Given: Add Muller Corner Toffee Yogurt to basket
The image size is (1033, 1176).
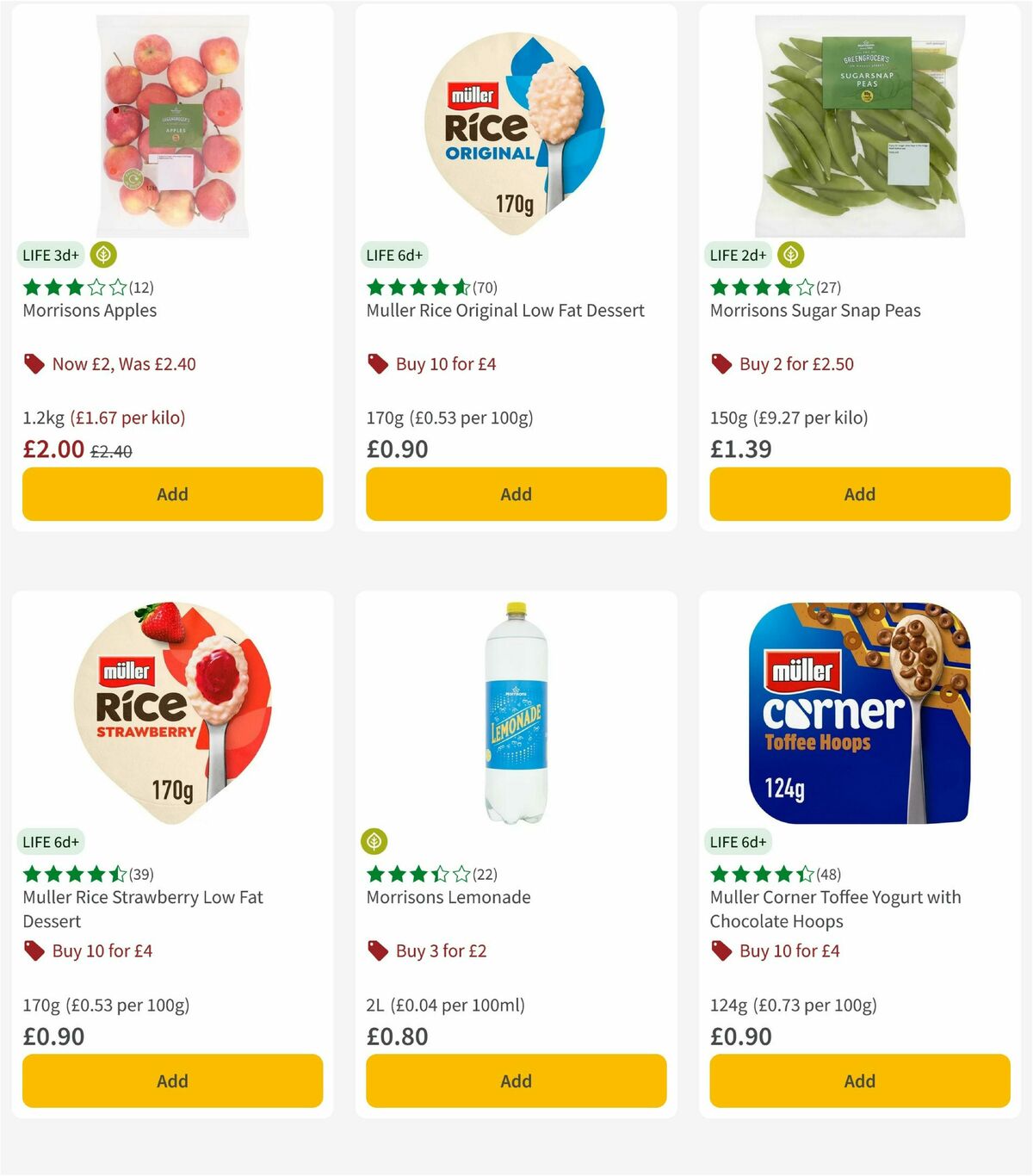Looking at the screenshot, I should [858, 1080].
